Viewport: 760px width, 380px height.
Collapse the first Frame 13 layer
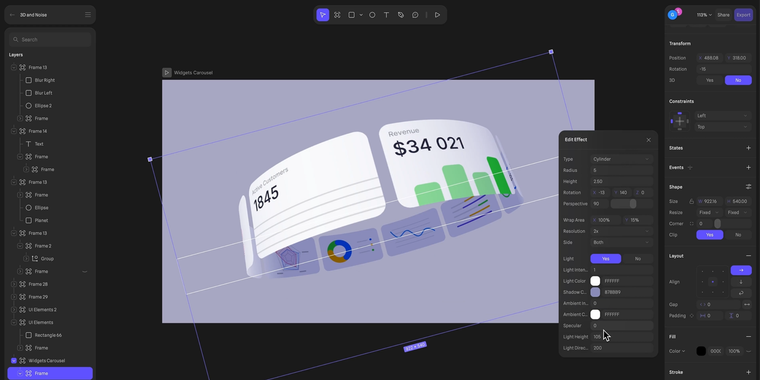(14, 67)
